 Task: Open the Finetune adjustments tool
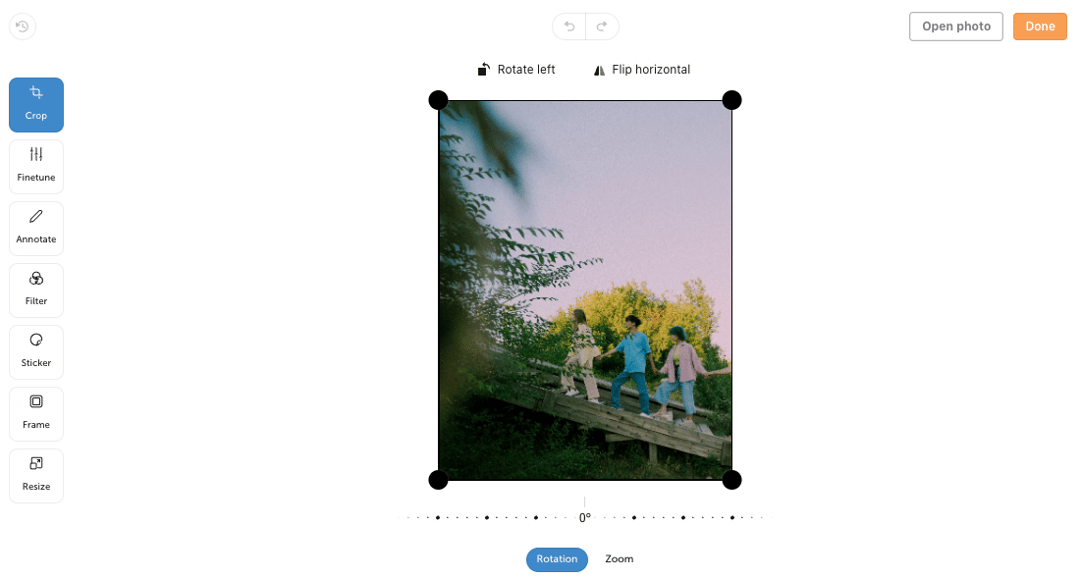click(36, 167)
